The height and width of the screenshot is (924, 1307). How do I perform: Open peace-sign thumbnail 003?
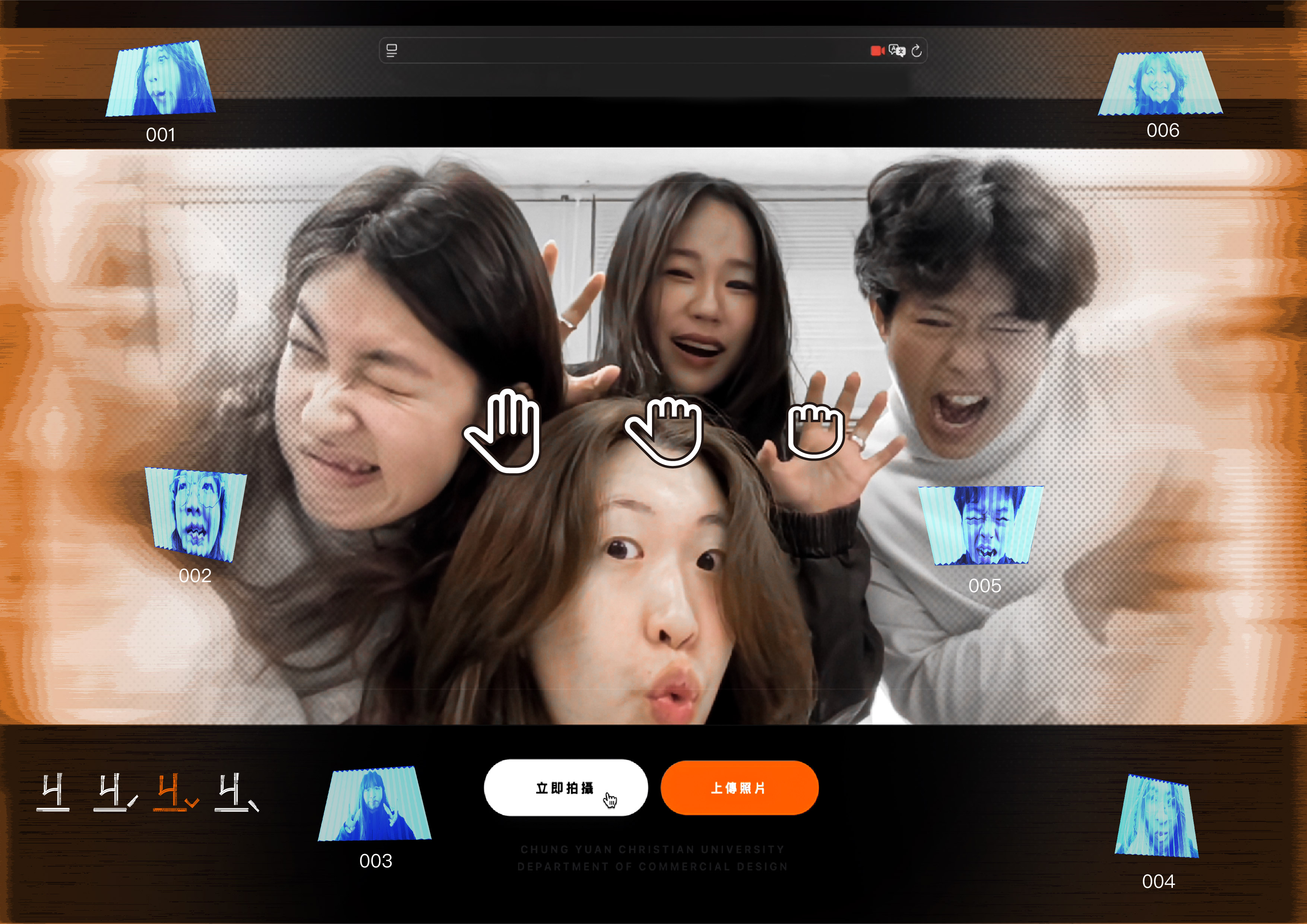[374, 803]
